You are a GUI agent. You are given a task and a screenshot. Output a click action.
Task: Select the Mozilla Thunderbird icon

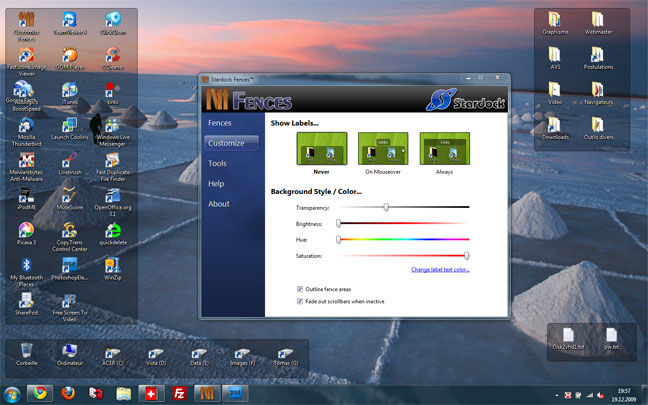26,132
